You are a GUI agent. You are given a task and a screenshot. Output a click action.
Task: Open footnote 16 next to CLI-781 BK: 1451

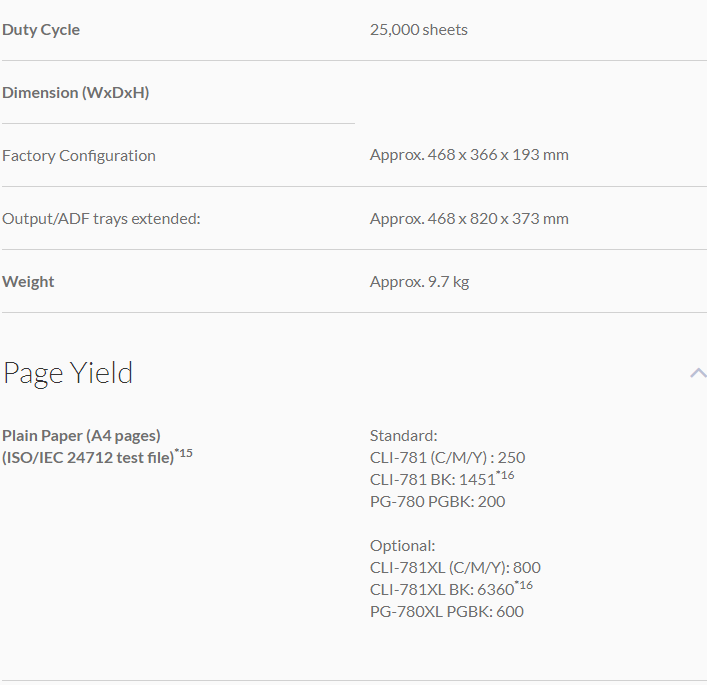pos(506,475)
